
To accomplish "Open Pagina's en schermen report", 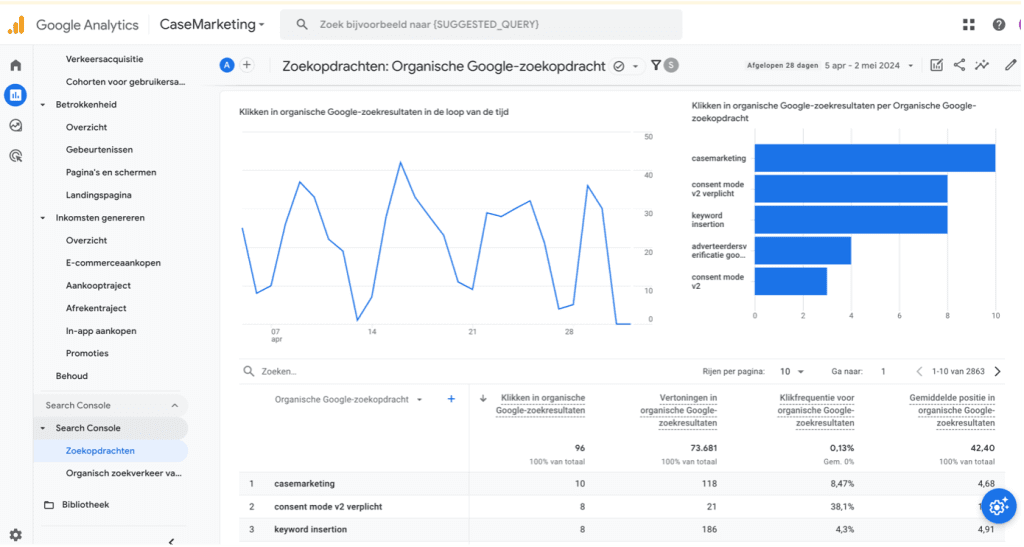I will 111,173.
